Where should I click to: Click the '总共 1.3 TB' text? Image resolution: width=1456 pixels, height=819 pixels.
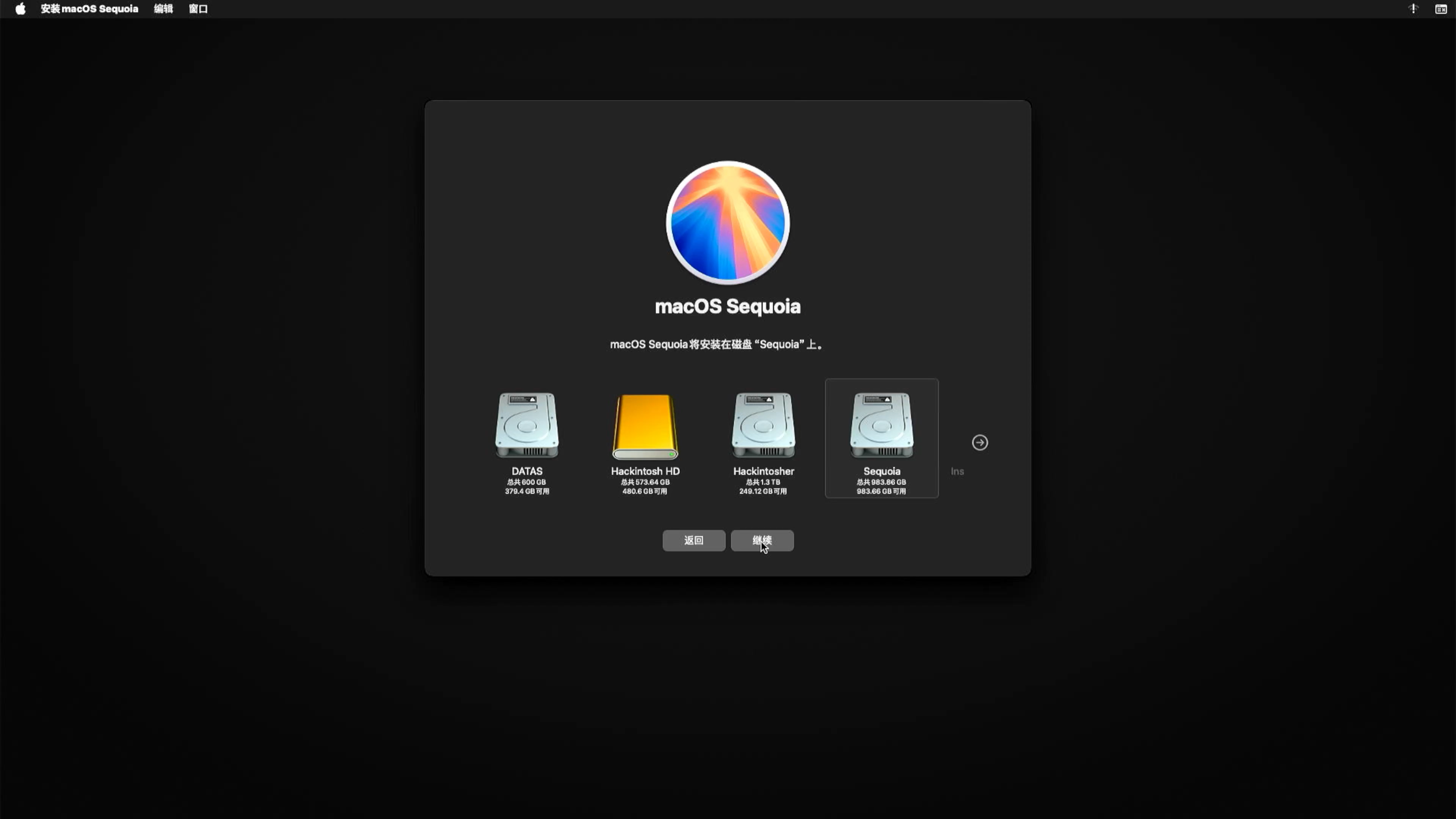[763, 482]
